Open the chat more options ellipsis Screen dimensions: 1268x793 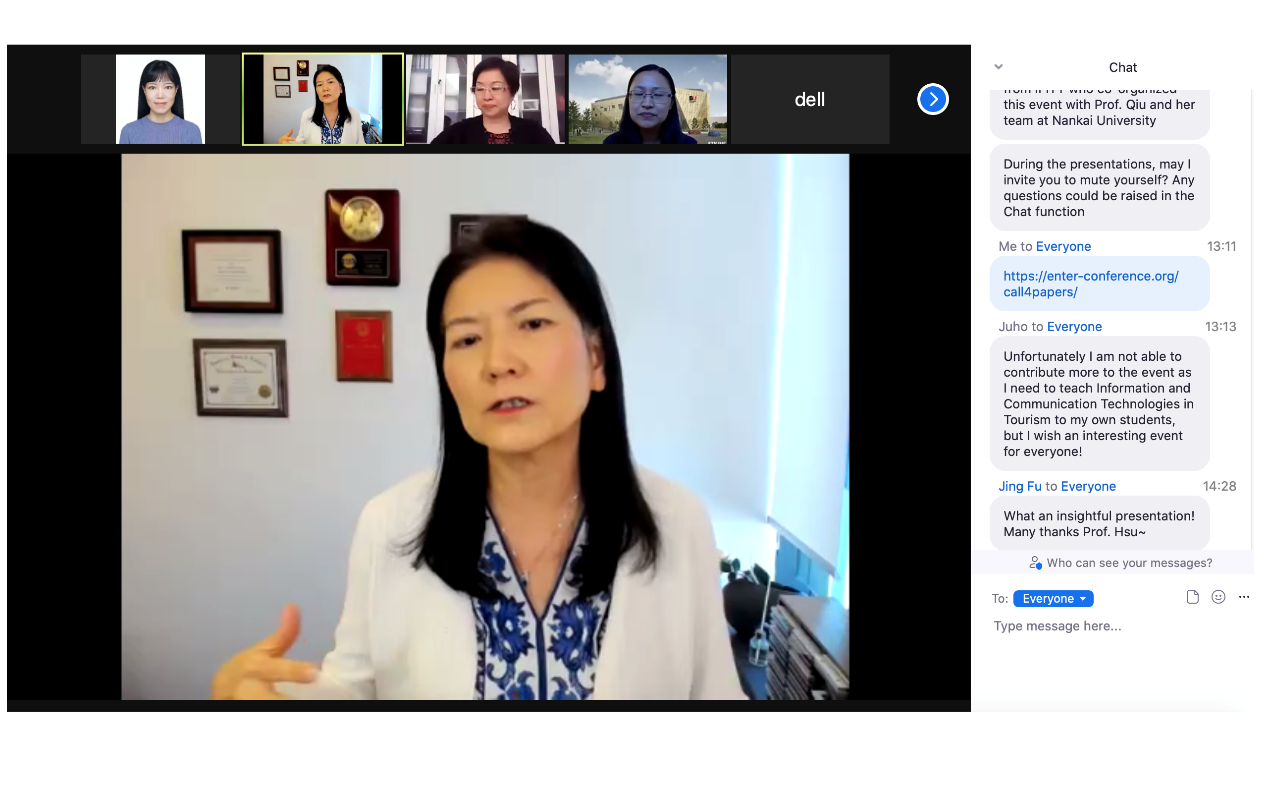coord(1243,597)
